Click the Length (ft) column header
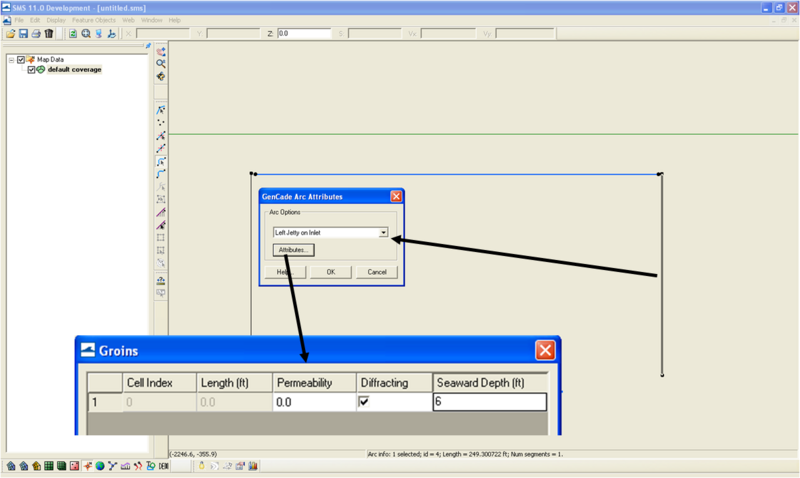The height and width of the screenshot is (478, 800). (234, 383)
